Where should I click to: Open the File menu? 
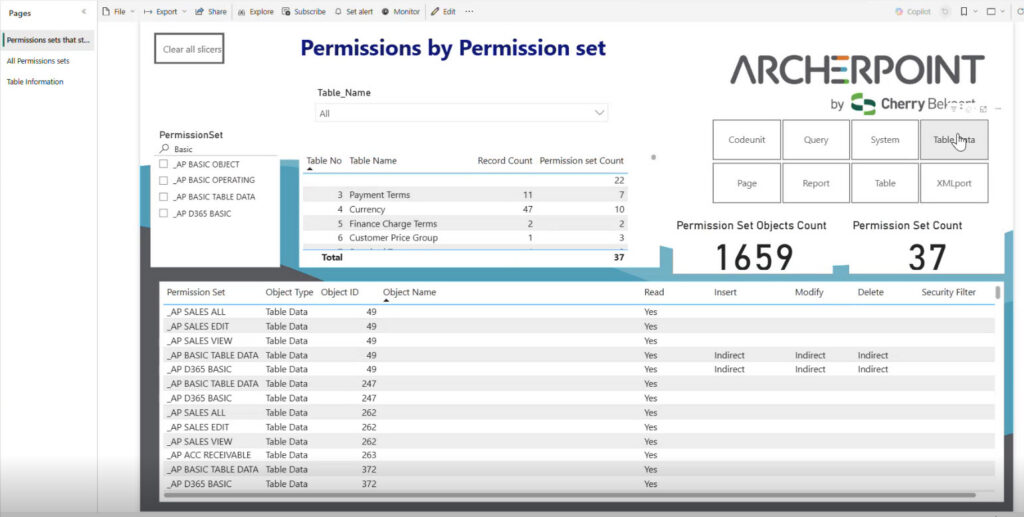118,12
